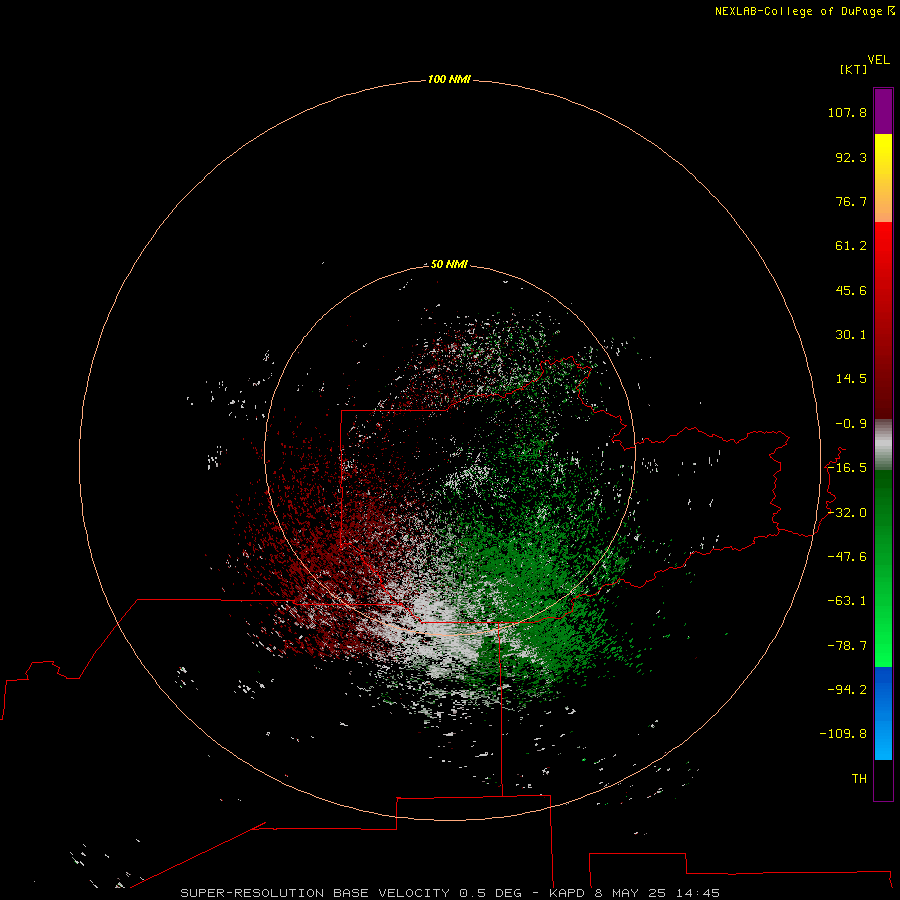Click the -63.1 velocity scale value
The width and height of the screenshot is (900, 900).
pyautogui.click(x=847, y=601)
